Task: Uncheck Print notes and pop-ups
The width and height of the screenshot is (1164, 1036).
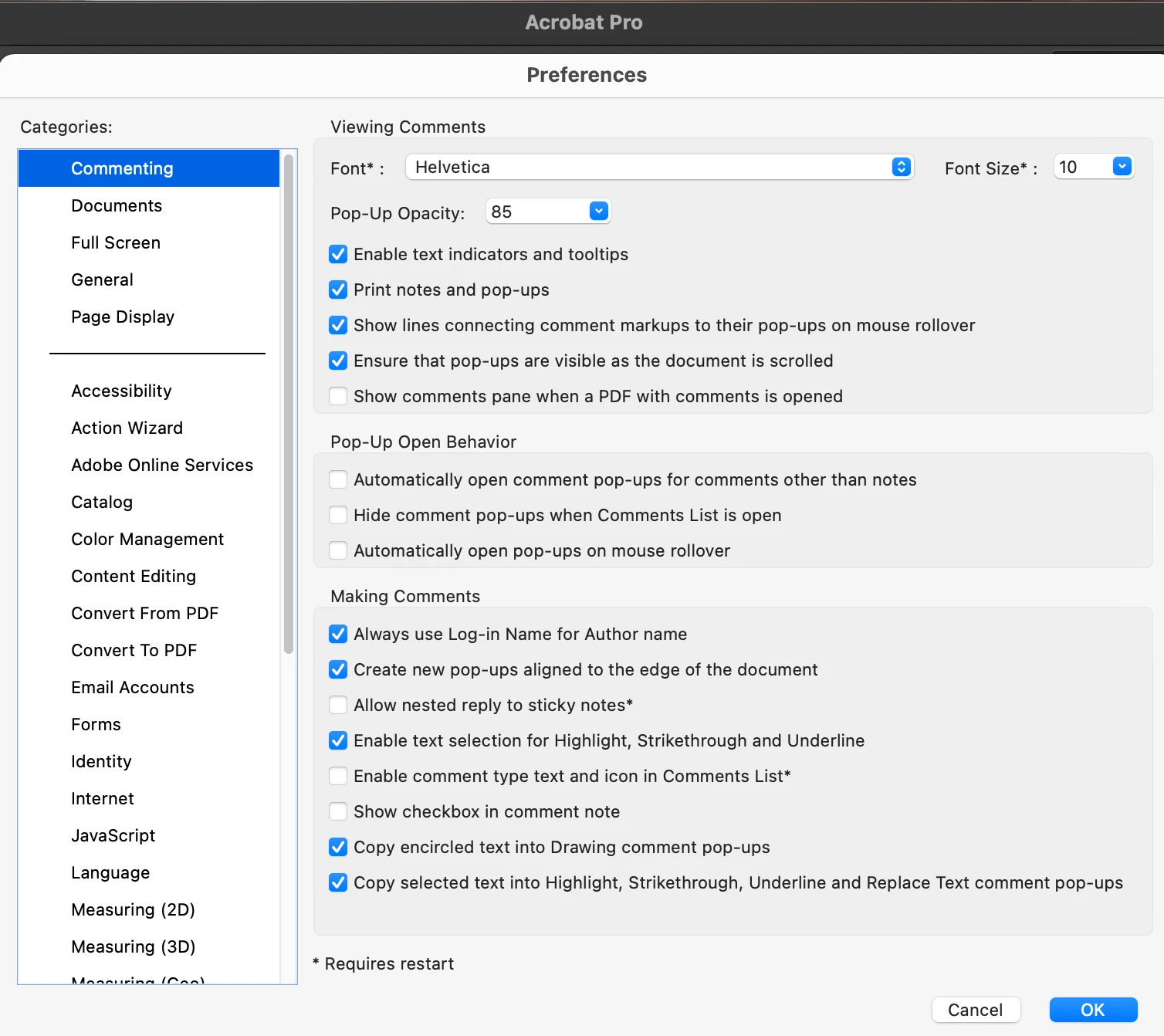Action: [x=338, y=289]
